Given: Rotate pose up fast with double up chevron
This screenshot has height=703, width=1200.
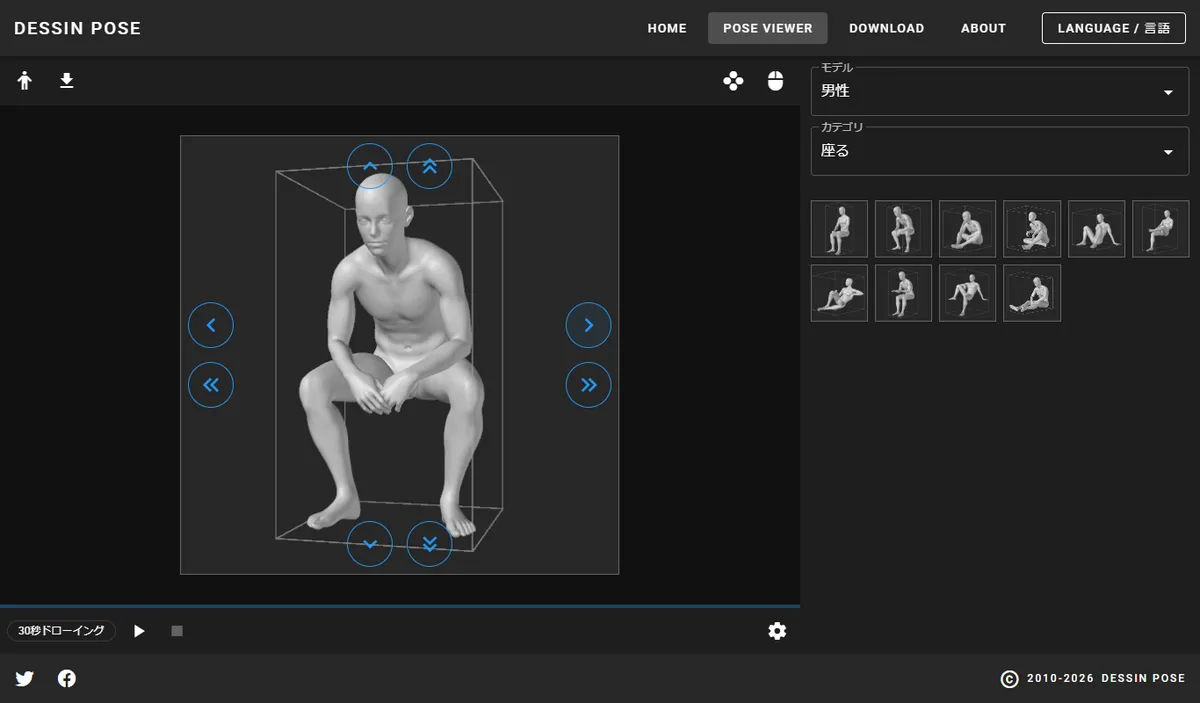Looking at the screenshot, I should pos(430,166).
